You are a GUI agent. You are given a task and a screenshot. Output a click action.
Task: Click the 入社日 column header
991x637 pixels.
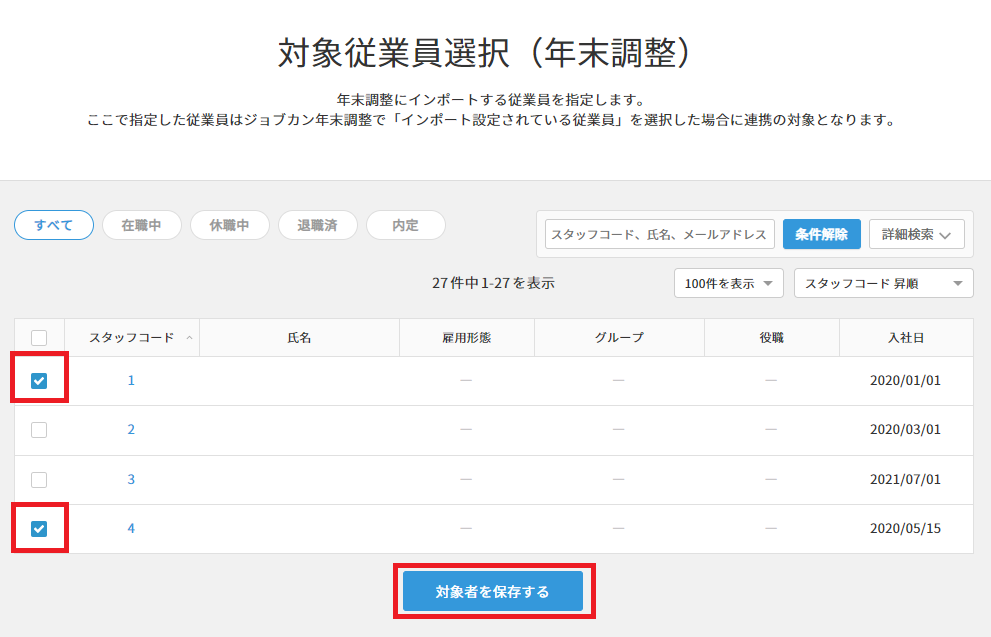click(906, 337)
